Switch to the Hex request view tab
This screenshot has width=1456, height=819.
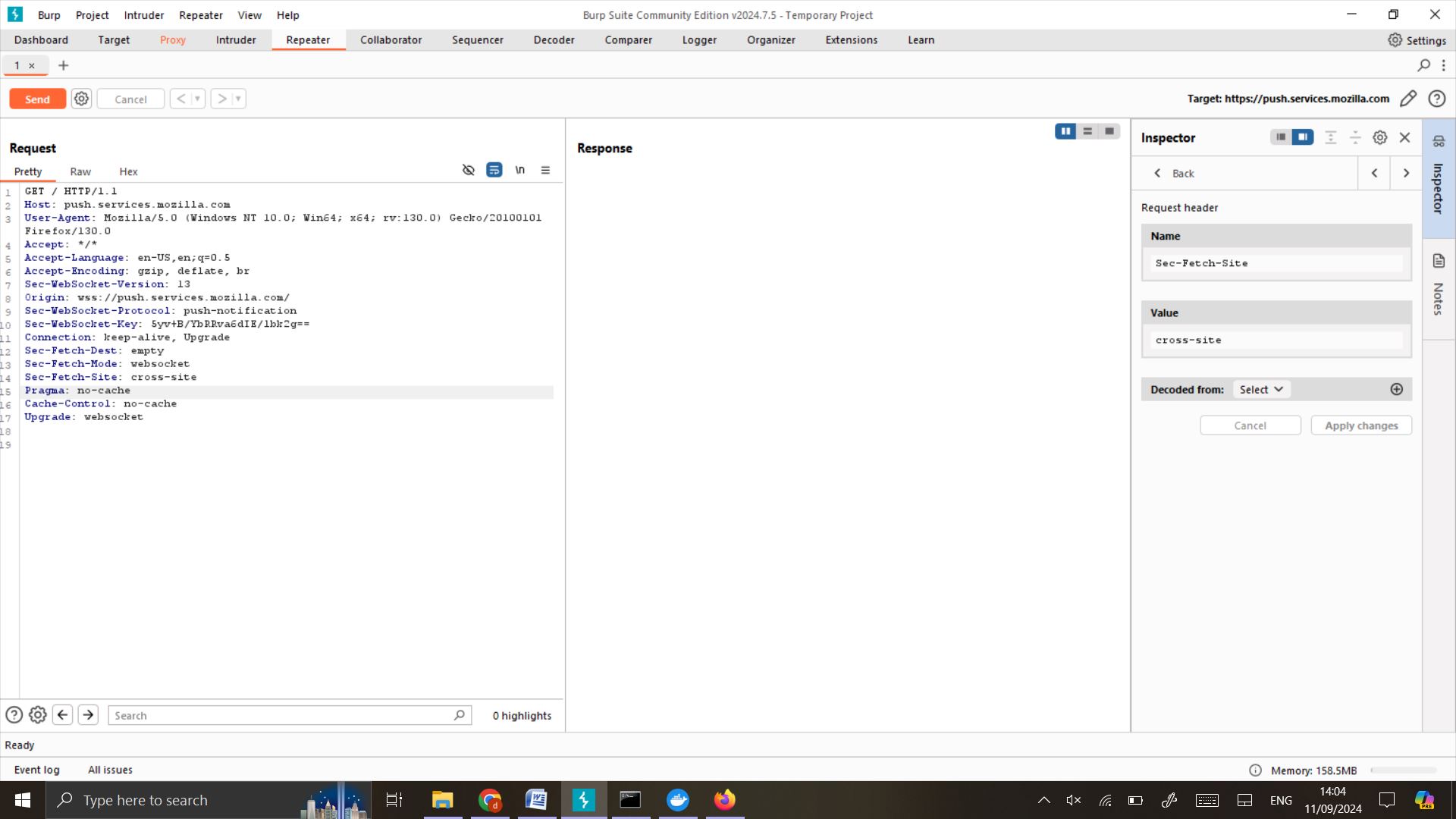pos(128,171)
